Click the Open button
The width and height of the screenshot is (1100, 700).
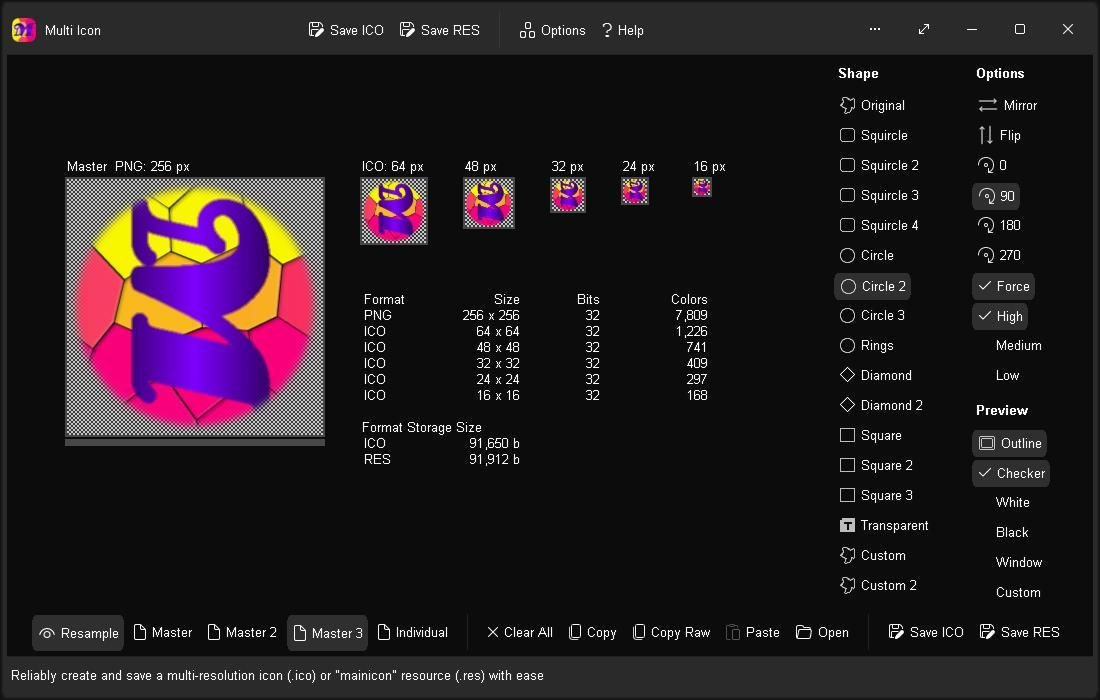822,633
